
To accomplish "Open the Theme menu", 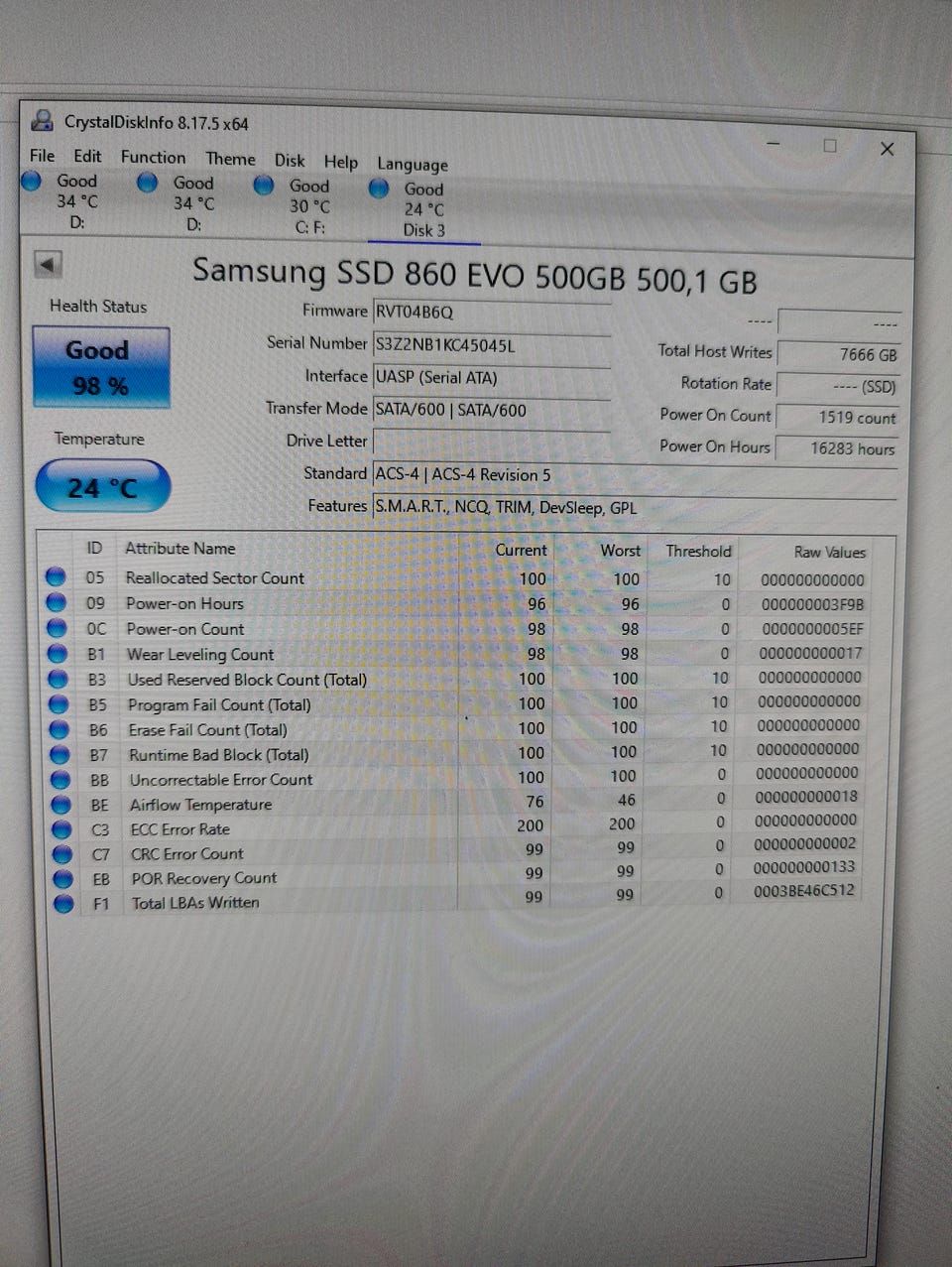I will point(230,159).
